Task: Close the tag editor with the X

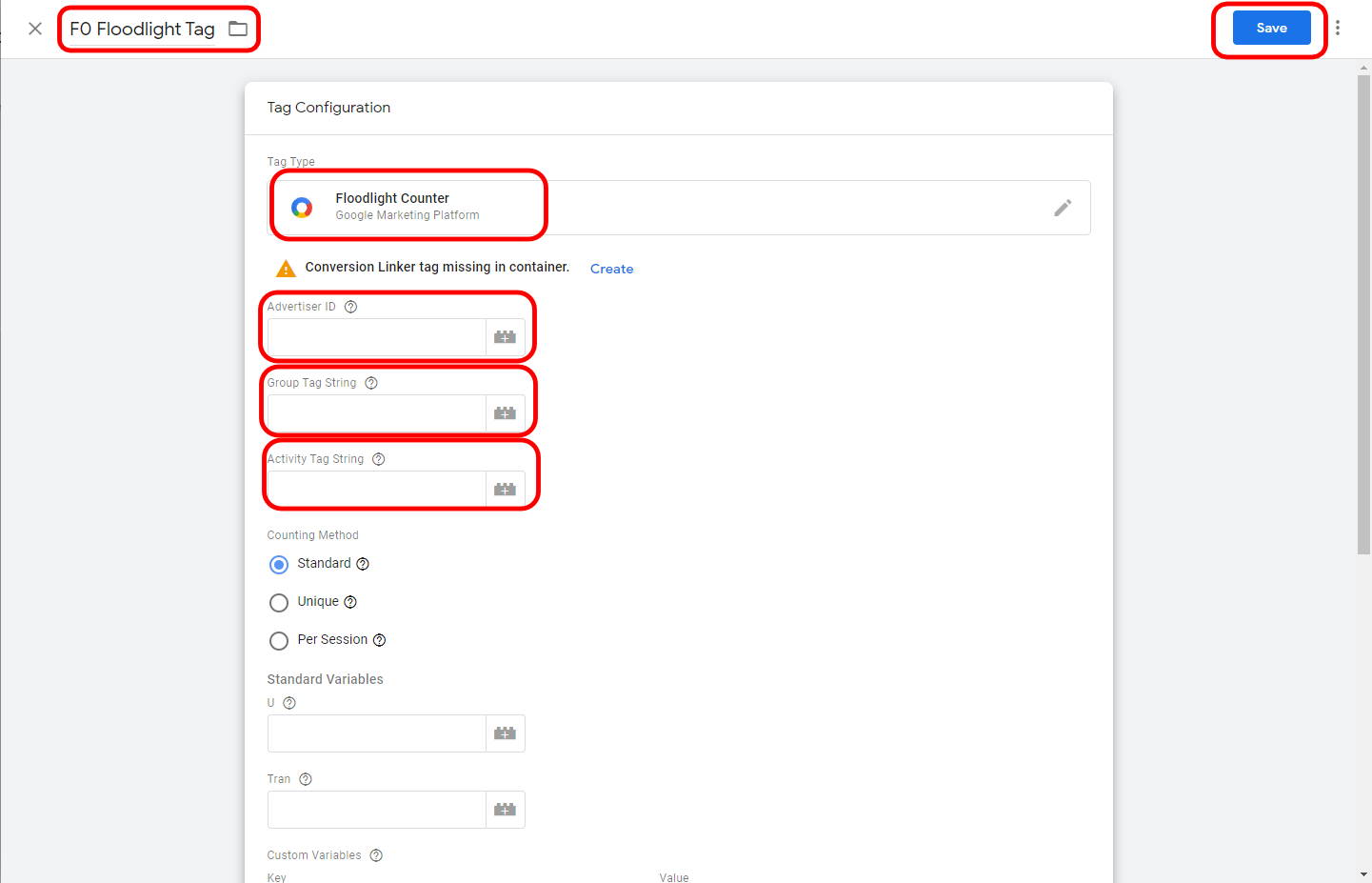Action: [35, 29]
